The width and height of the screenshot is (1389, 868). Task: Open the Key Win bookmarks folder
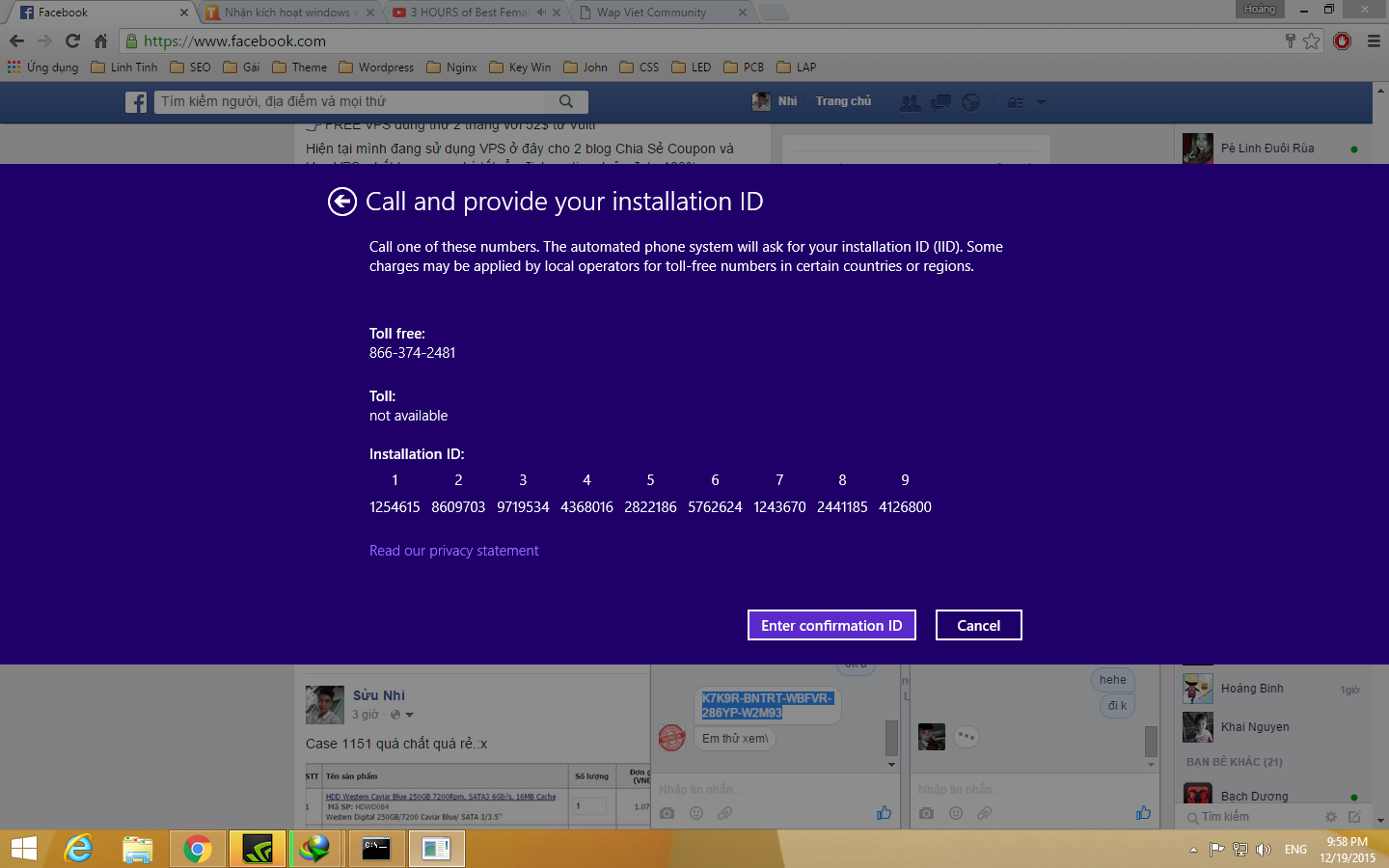pyautogui.click(x=521, y=68)
